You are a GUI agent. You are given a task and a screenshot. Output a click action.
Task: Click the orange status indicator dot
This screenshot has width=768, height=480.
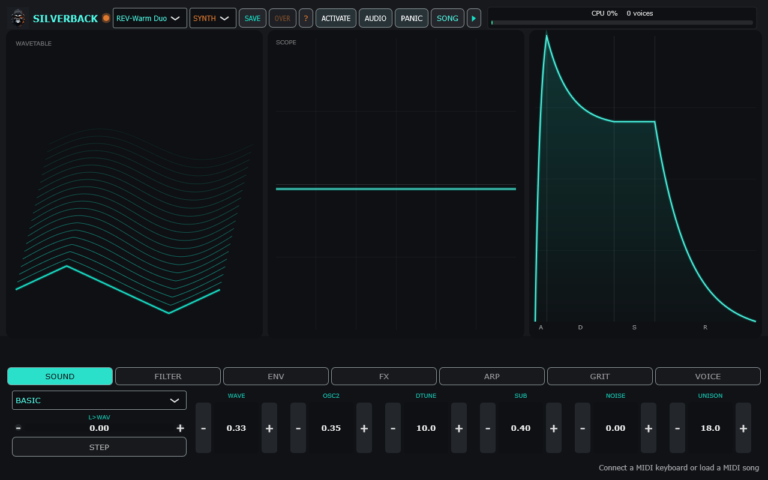point(106,18)
